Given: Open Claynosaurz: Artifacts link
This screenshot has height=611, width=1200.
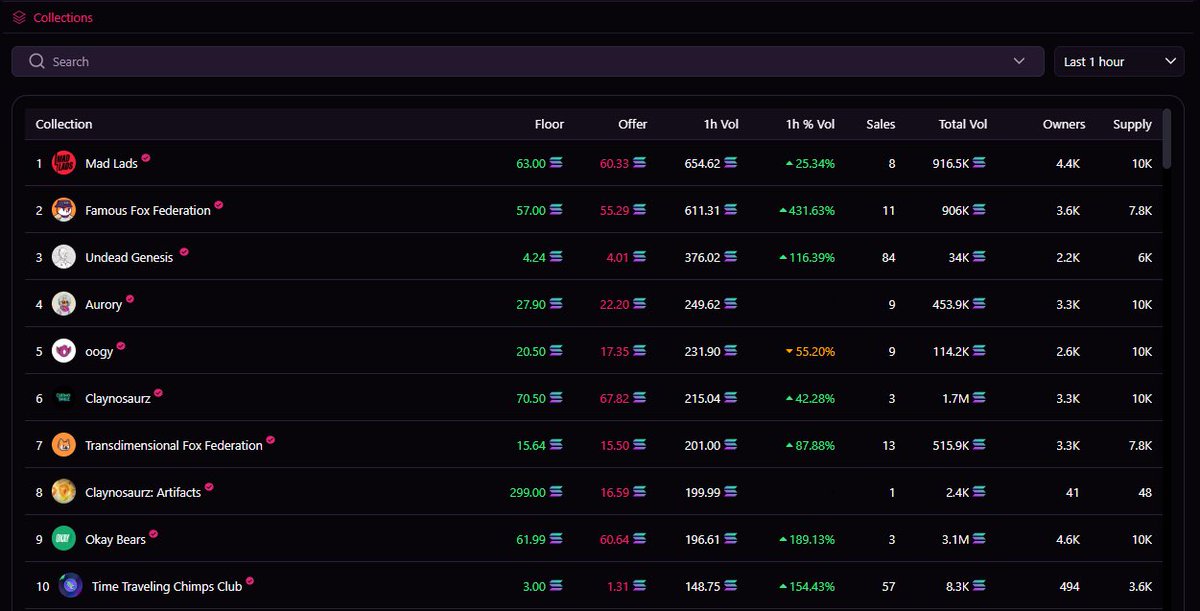Looking at the screenshot, I should pyautogui.click(x=143, y=492).
